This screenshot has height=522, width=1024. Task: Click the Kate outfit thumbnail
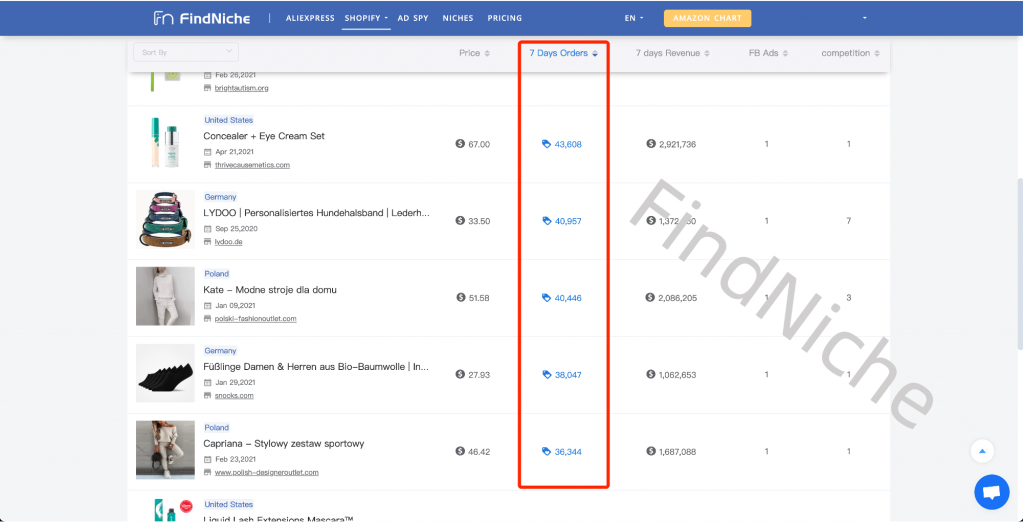[x=165, y=296]
